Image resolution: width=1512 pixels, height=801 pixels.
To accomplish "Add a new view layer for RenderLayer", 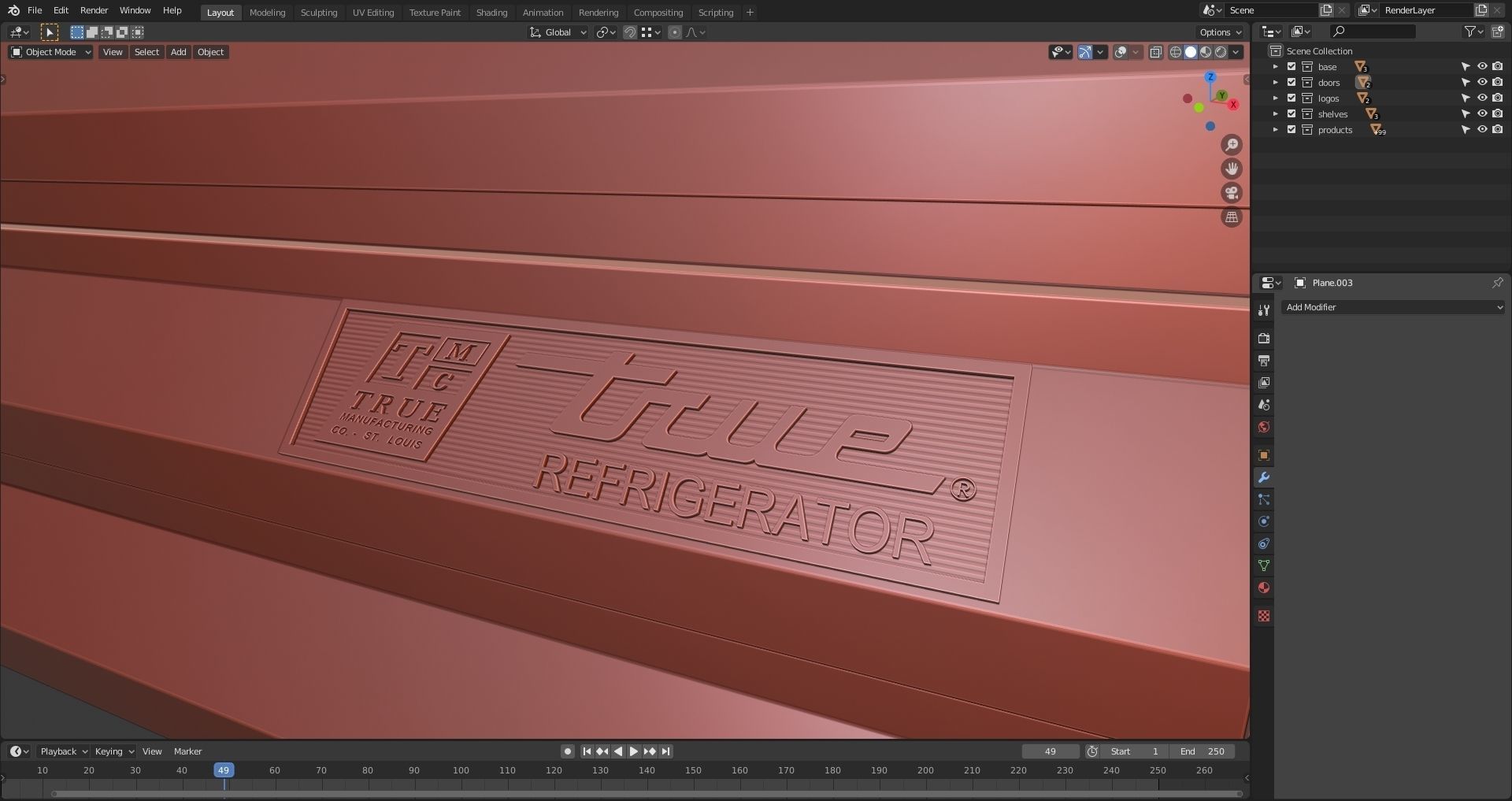I will [1481, 10].
